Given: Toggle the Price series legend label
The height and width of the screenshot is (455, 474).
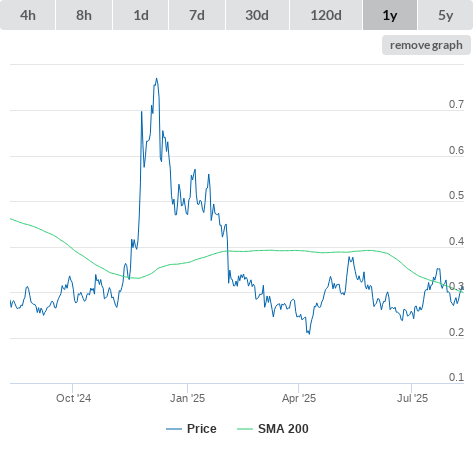Looking at the screenshot, I should coord(201,429).
